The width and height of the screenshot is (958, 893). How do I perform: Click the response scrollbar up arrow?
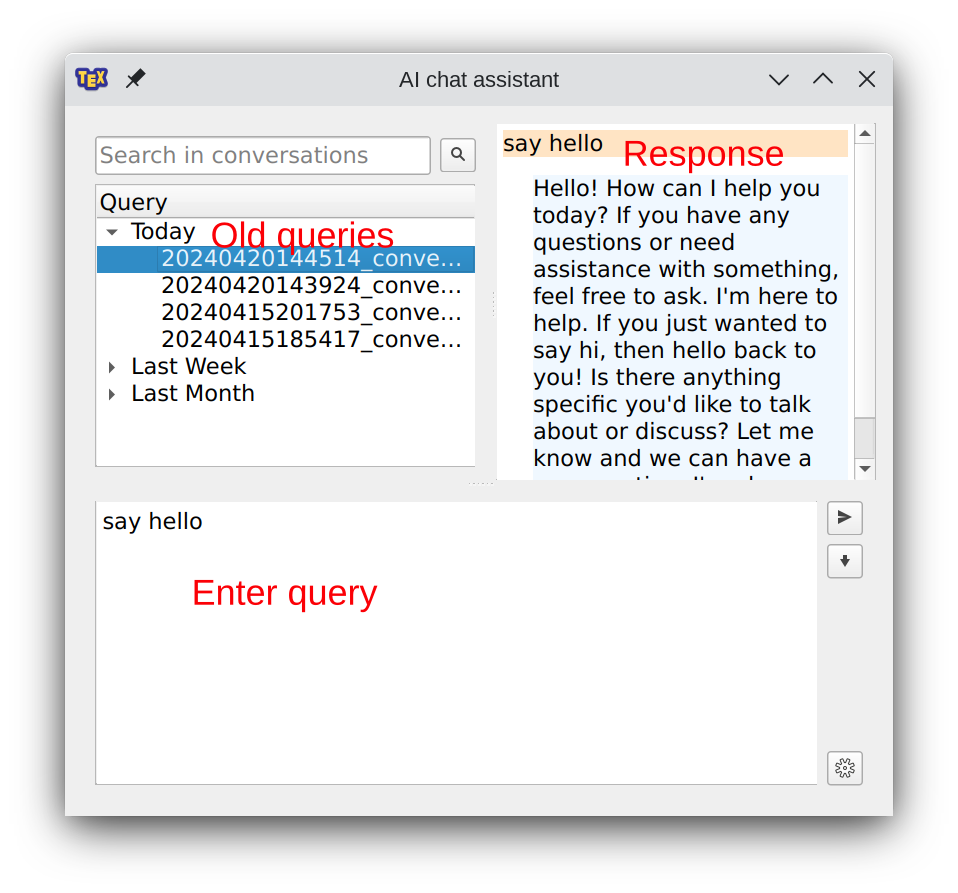click(865, 134)
